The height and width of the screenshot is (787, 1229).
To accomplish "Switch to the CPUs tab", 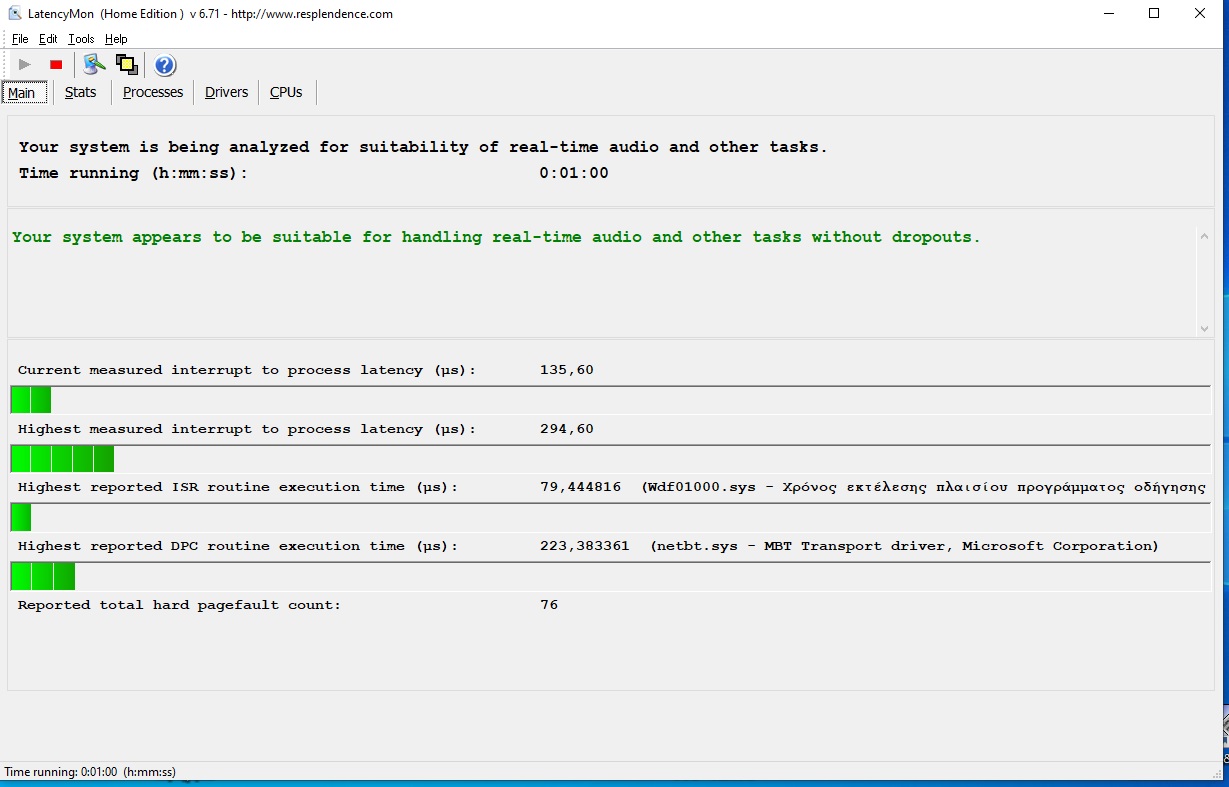I will click(286, 92).
